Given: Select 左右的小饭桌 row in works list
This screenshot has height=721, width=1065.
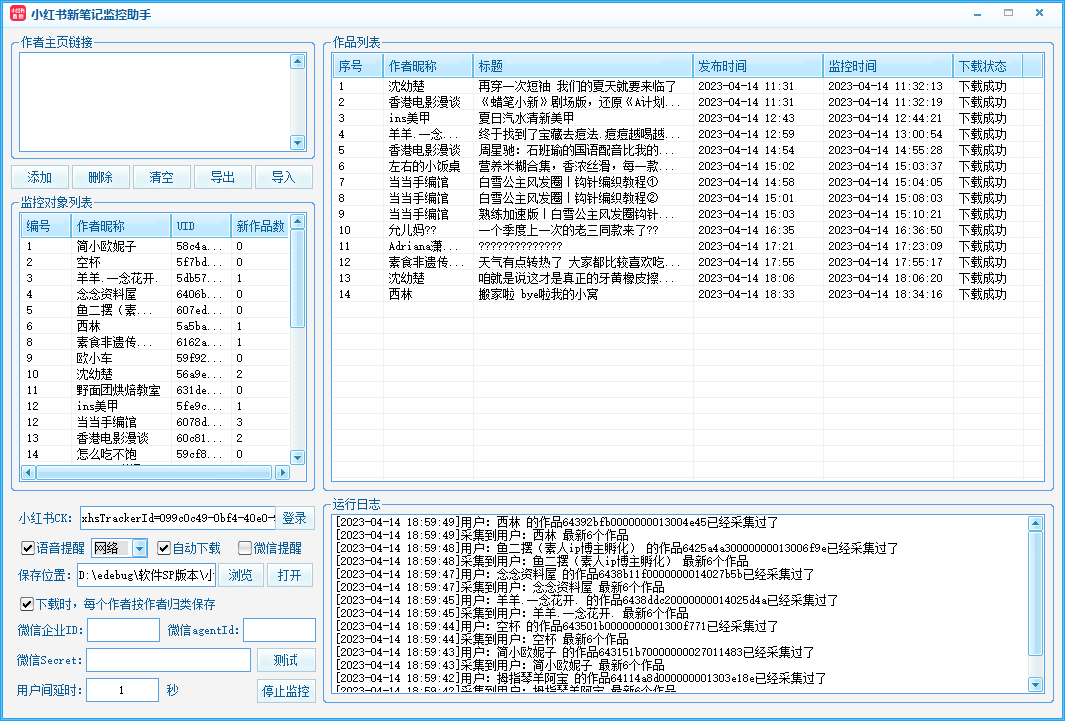Looking at the screenshot, I should (687, 166).
